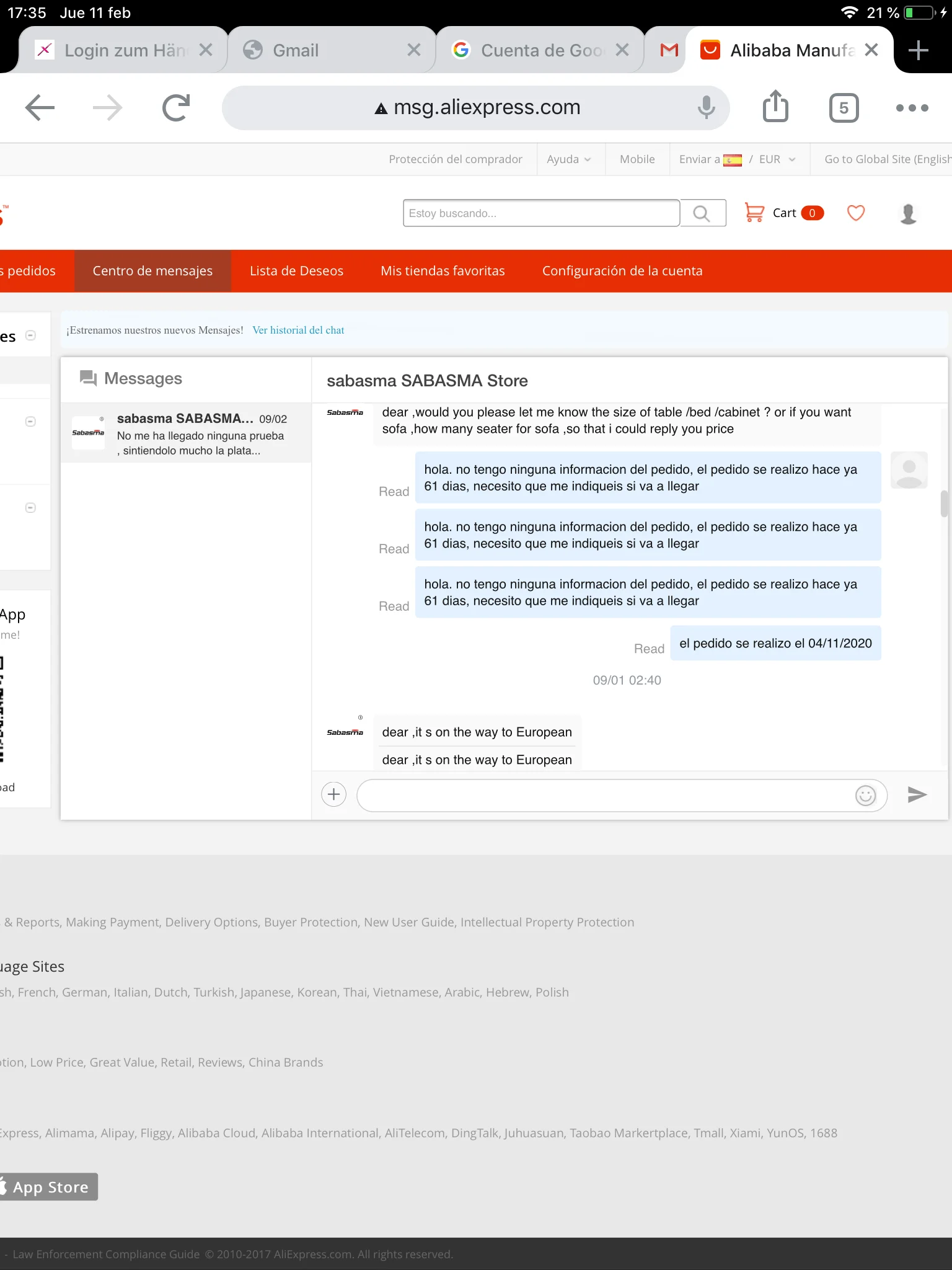Click the Sabasma store avatar in conversation list
Viewport: 952px width, 1270px height.
[x=88, y=433]
